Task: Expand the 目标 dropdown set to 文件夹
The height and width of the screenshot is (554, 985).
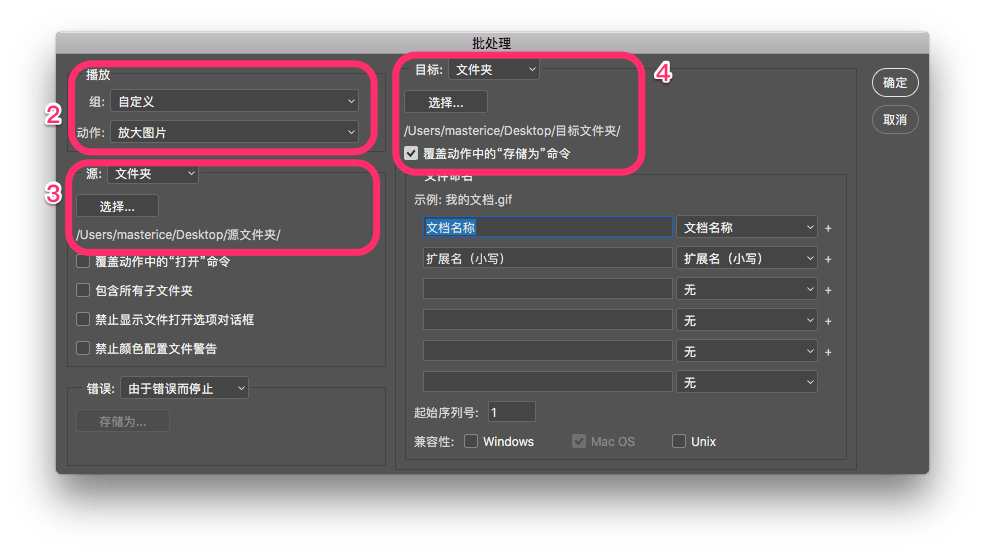Action: 493,69
